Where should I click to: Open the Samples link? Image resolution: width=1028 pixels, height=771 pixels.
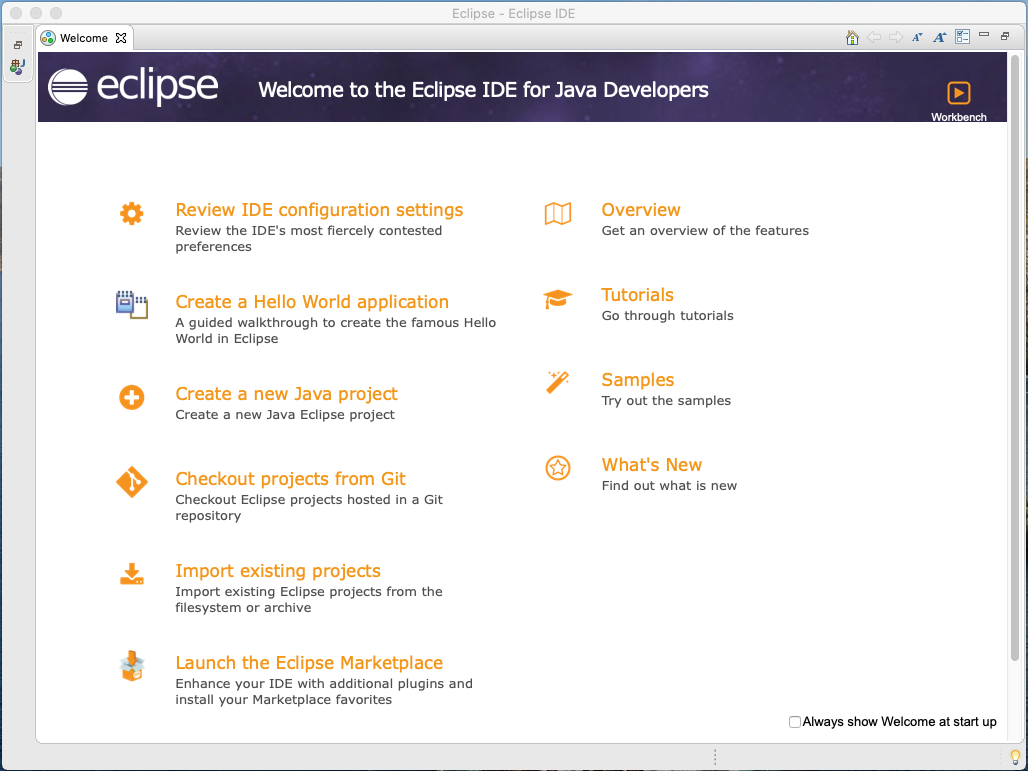point(637,380)
